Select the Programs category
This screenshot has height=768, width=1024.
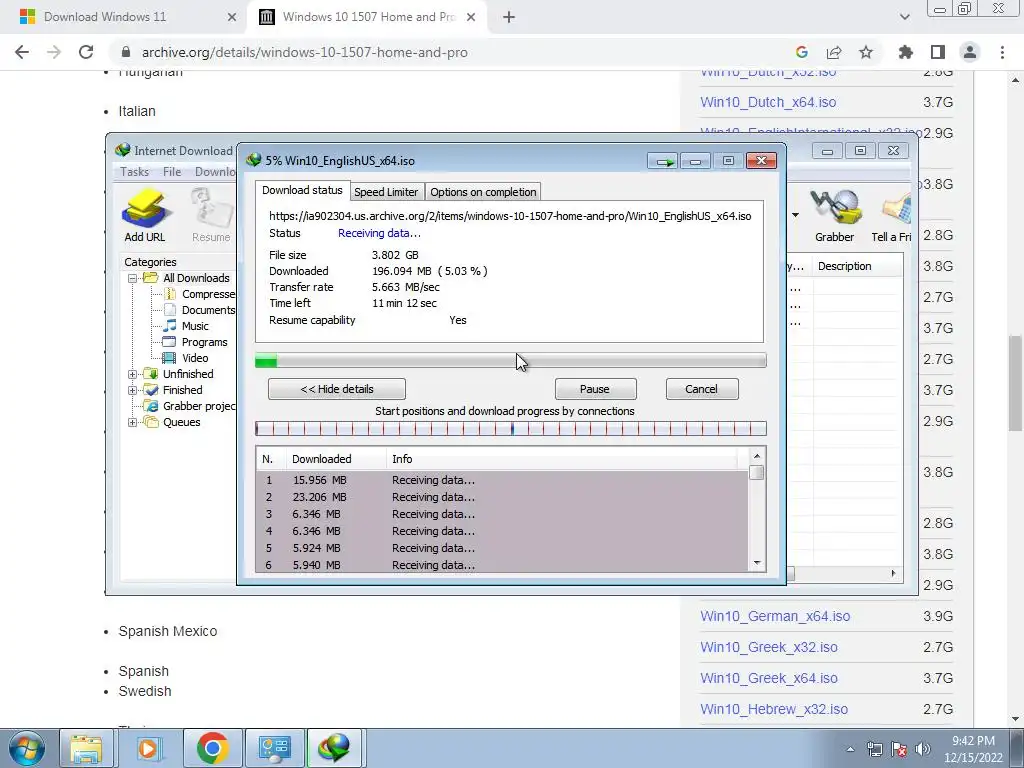click(x=204, y=342)
